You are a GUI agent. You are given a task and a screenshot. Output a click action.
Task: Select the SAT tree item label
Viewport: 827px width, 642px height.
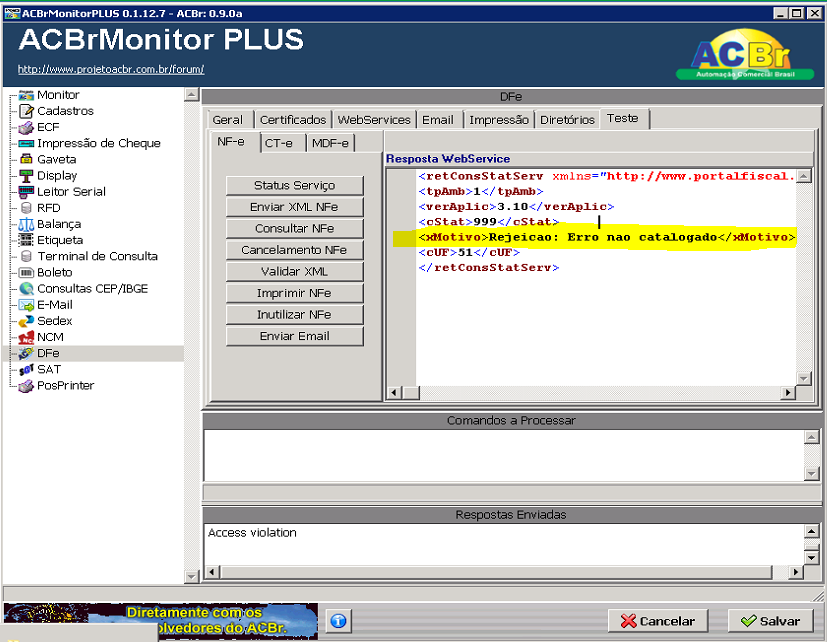[49, 369]
